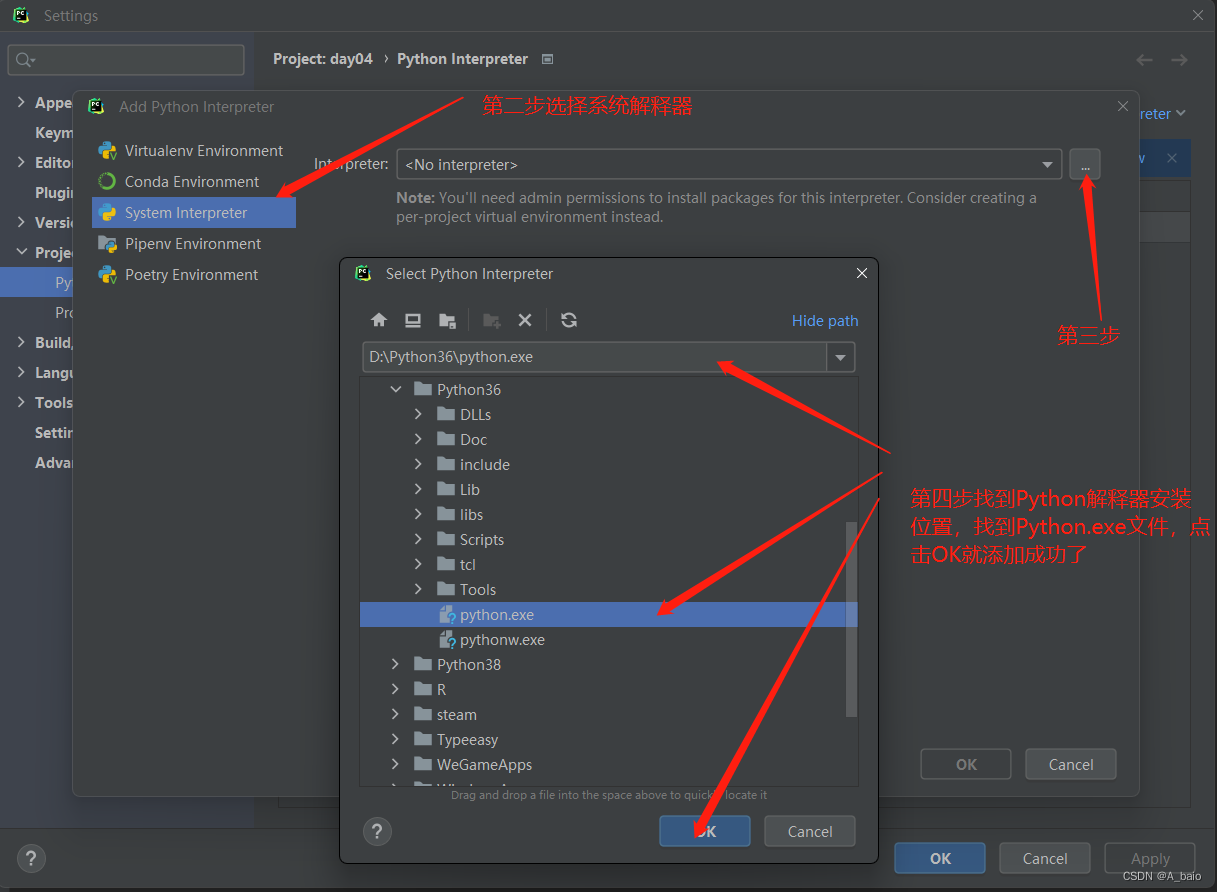Image resolution: width=1217 pixels, height=892 pixels.
Task: Click the Settings back arrow icon
Action: pyautogui.click(x=1145, y=60)
